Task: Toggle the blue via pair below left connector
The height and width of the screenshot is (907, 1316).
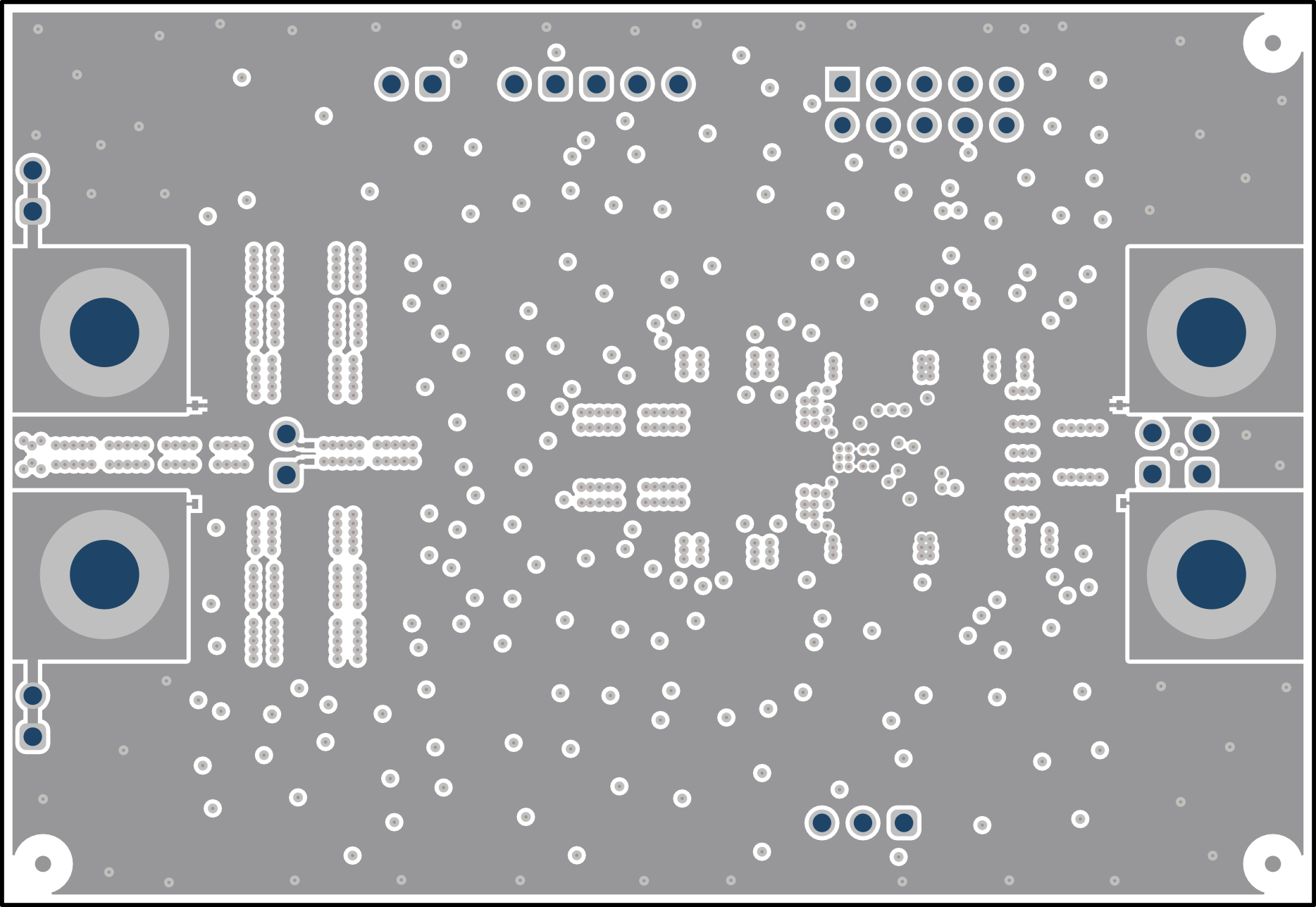Action: point(32,715)
